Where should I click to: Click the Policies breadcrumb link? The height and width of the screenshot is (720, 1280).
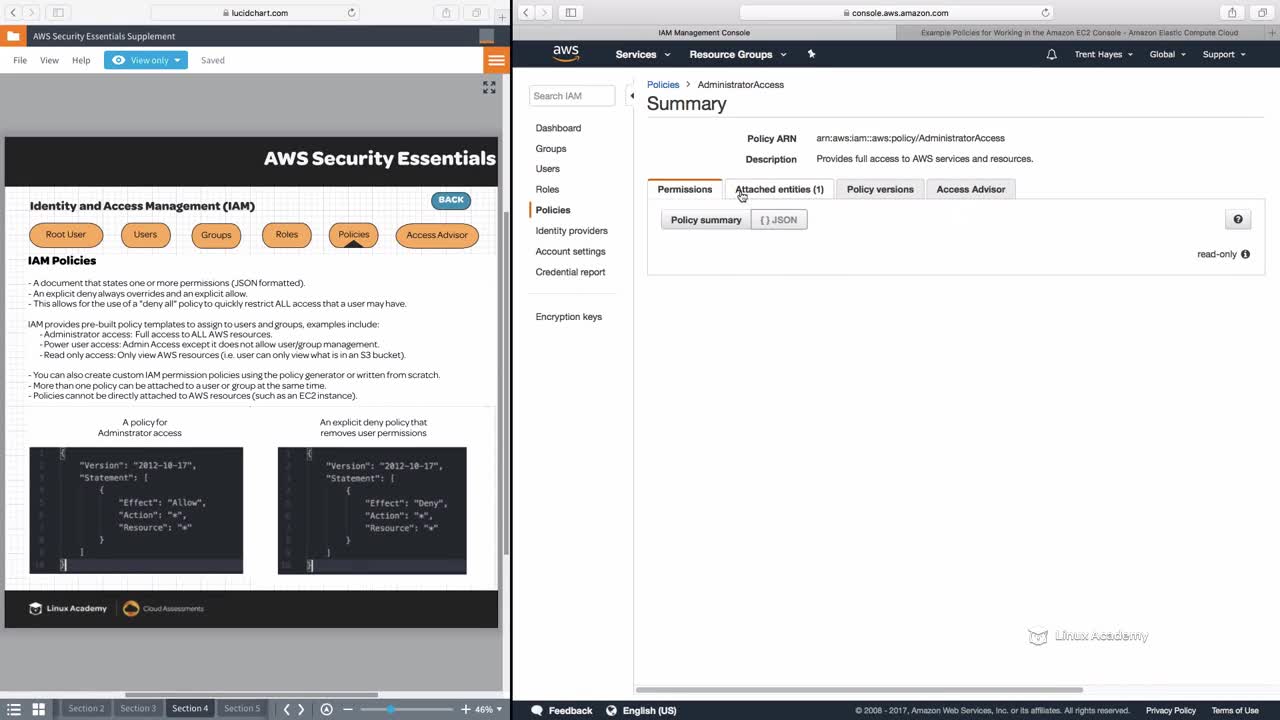[663, 85]
